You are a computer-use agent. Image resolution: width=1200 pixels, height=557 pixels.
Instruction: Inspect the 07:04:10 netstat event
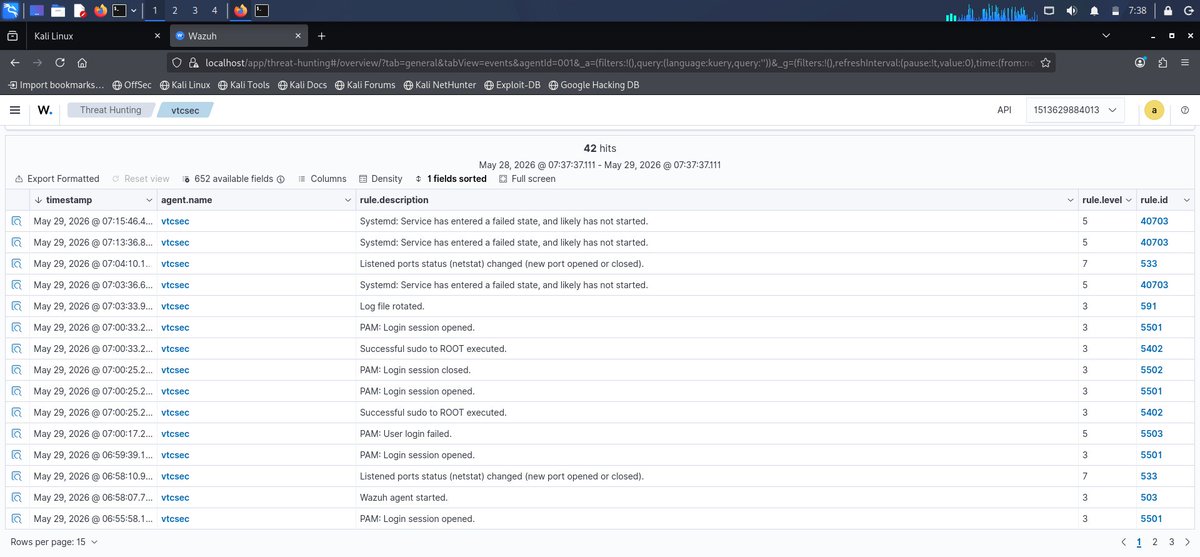click(x=17, y=264)
